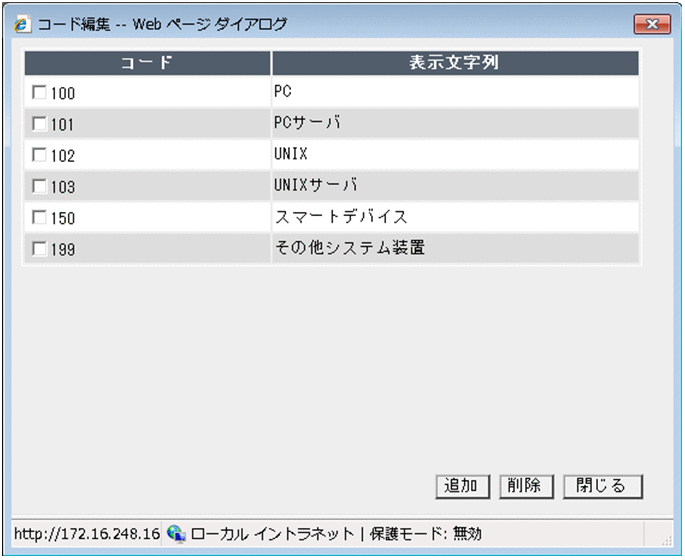Select the PC display string cell
Screen dimensions: 685x560
(x=455, y=92)
